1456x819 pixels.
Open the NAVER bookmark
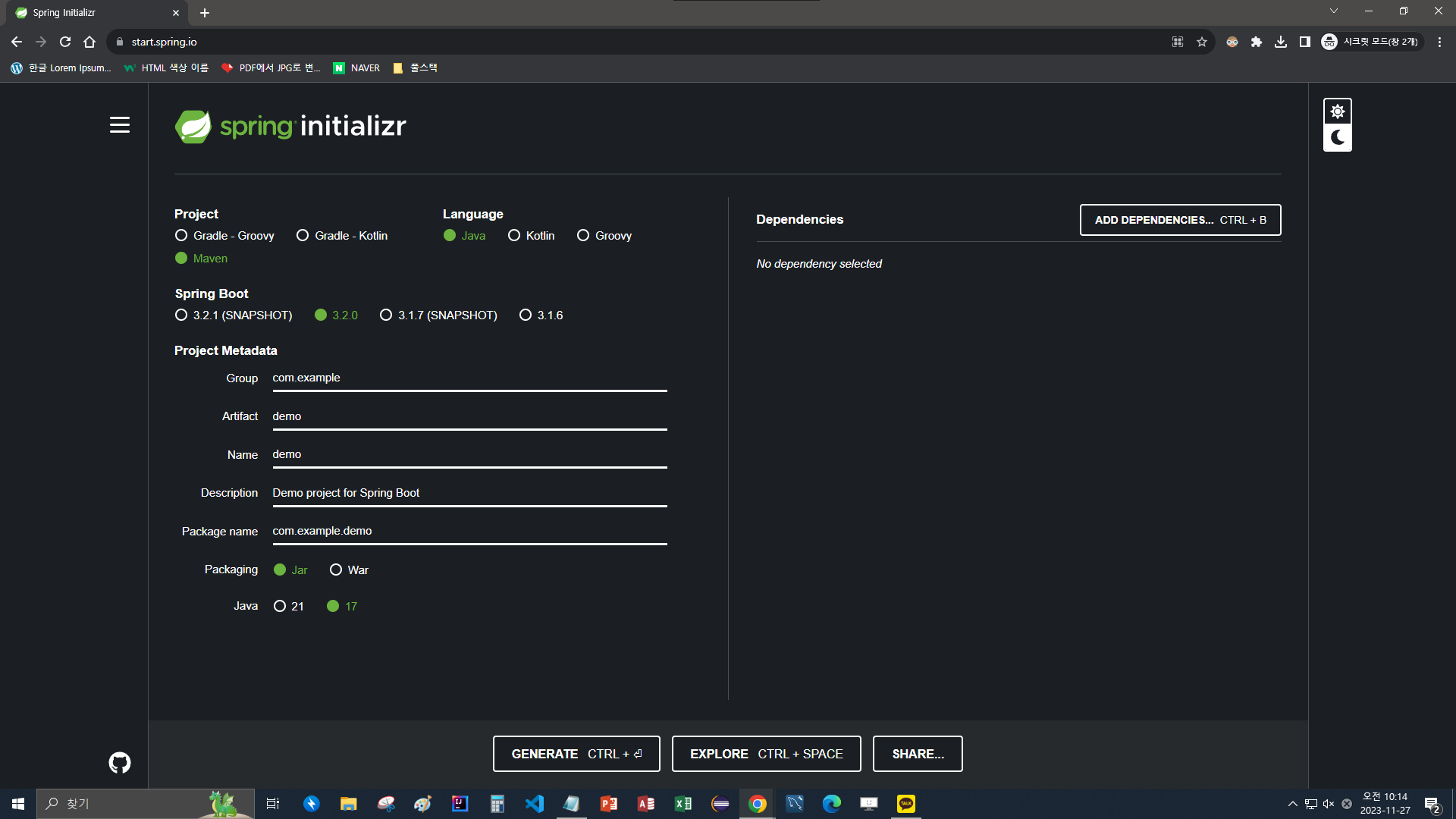[x=356, y=68]
